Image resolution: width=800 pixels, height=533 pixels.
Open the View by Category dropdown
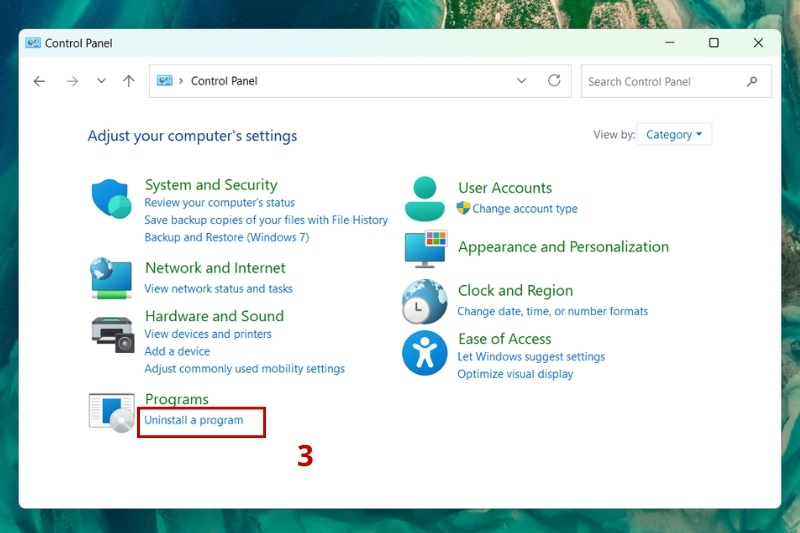click(674, 135)
